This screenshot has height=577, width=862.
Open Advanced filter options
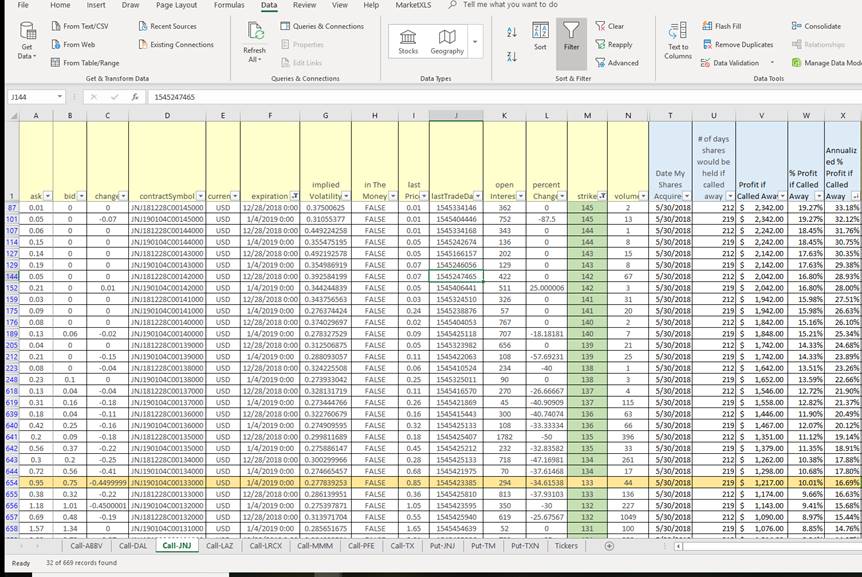click(x=617, y=63)
